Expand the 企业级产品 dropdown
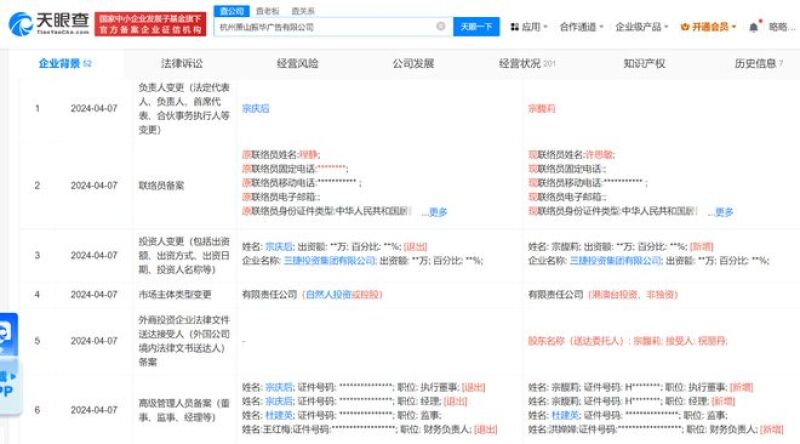Image resolution: width=800 pixels, height=444 pixels. click(641, 27)
